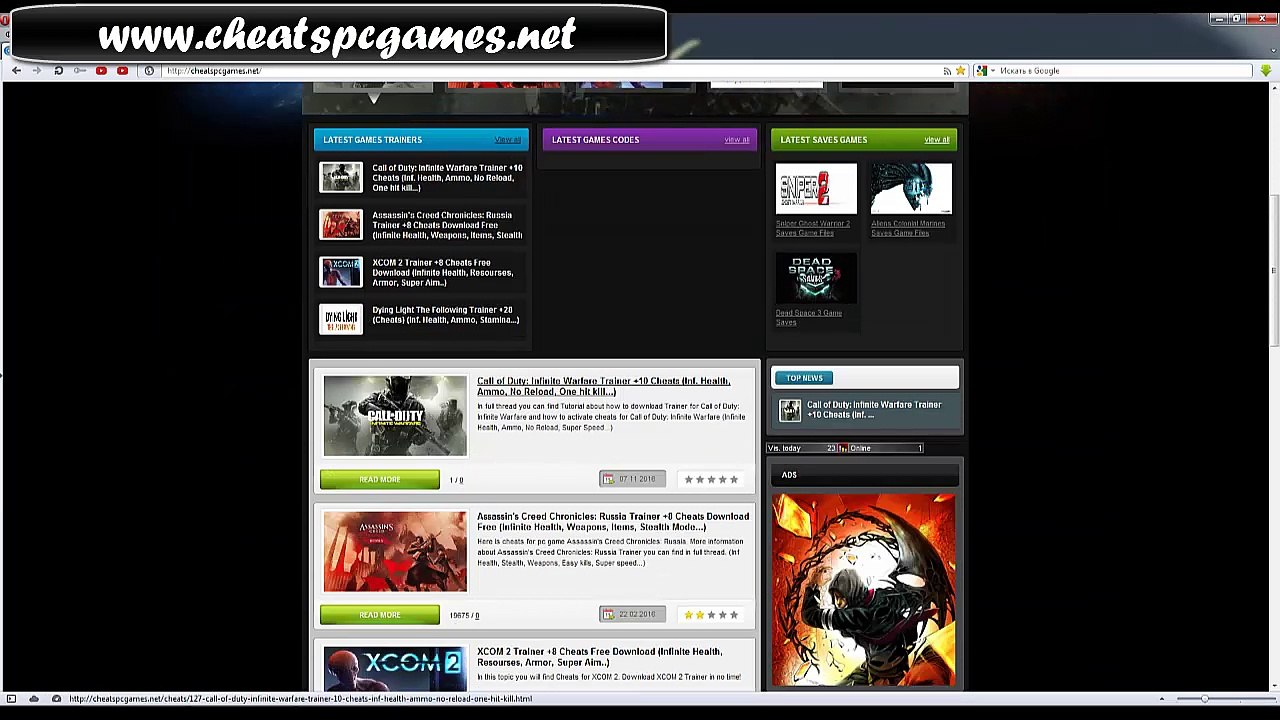Open 'view all' for Latest Games Trainers

coord(507,140)
